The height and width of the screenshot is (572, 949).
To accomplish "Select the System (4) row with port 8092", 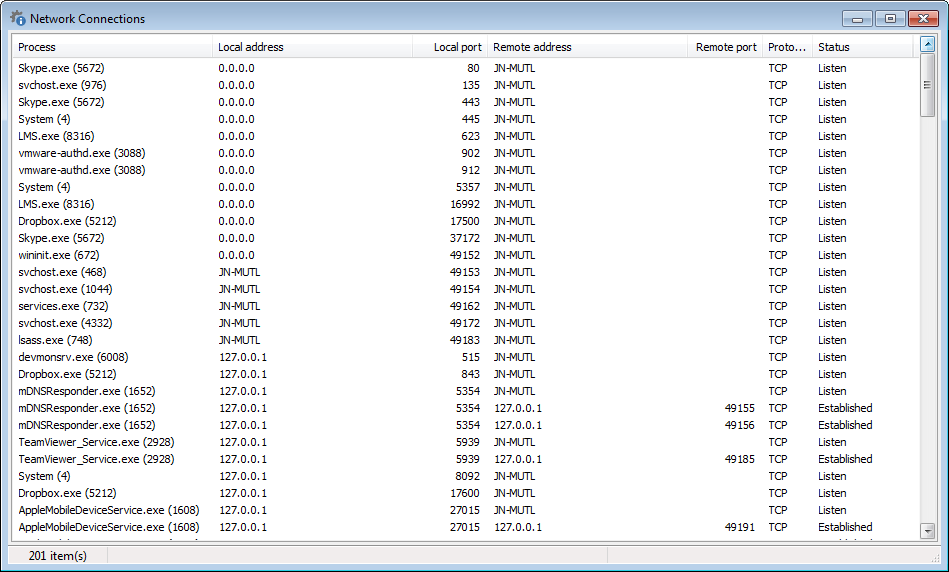I will (465, 476).
